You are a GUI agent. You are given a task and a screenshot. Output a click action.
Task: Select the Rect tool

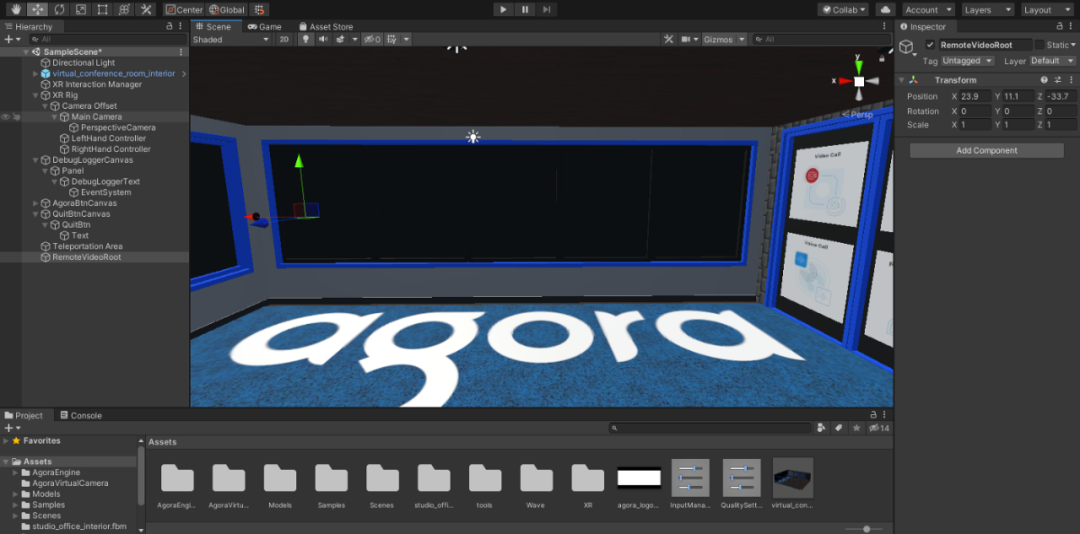pos(103,10)
